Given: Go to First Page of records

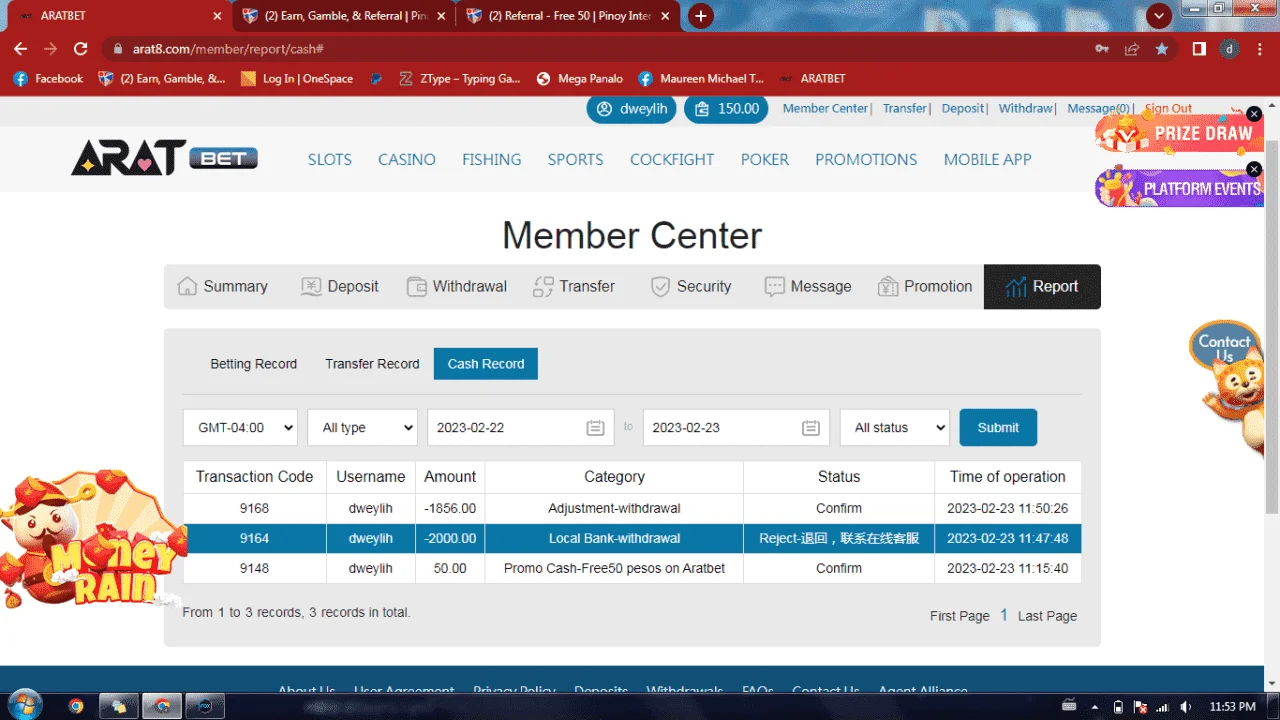Looking at the screenshot, I should coord(960,616).
